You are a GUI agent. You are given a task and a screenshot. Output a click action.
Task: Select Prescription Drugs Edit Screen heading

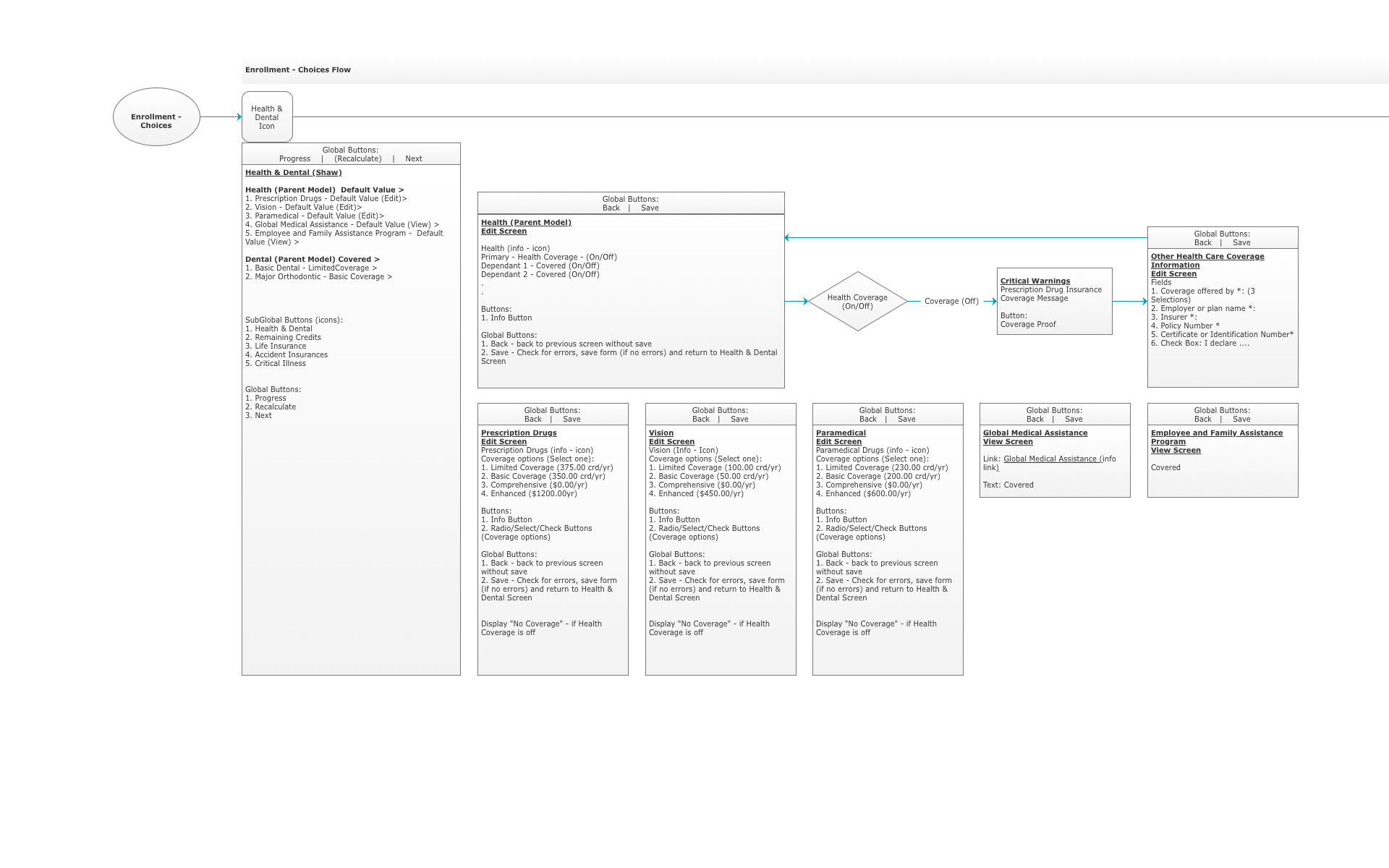[x=519, y=433]
